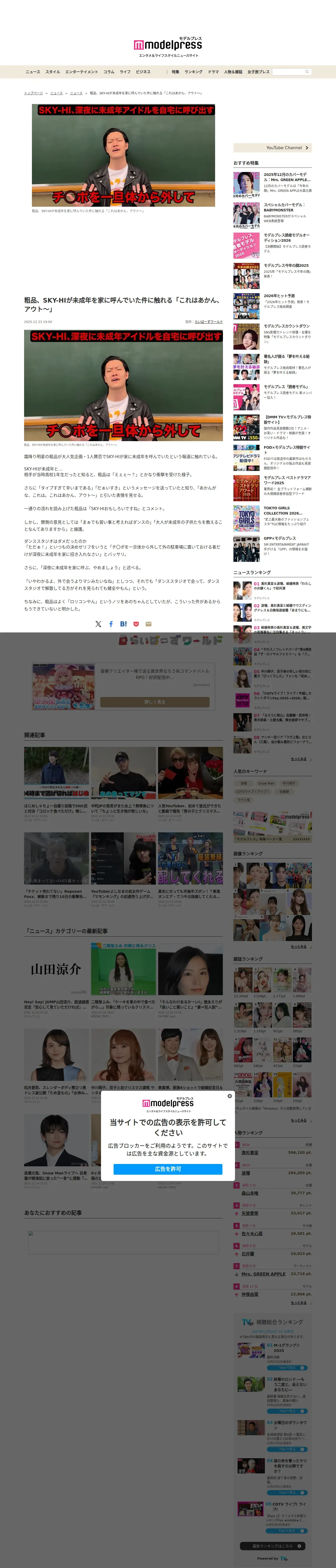Open the モデルプレス特集ページ一覧 banner
This screenshot has height=1568, width=336.
point(273,827)
